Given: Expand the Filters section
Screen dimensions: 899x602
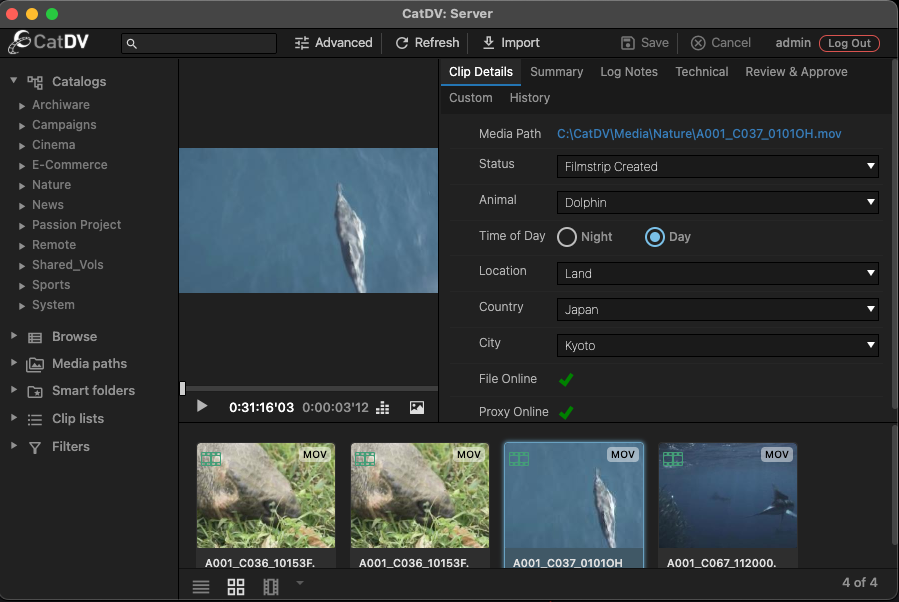Looking at the screenshot, I should point(14,445).
